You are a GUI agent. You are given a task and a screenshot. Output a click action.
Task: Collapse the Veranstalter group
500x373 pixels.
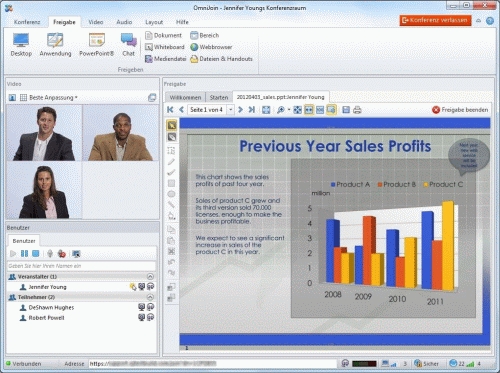(x=150, y=276)
